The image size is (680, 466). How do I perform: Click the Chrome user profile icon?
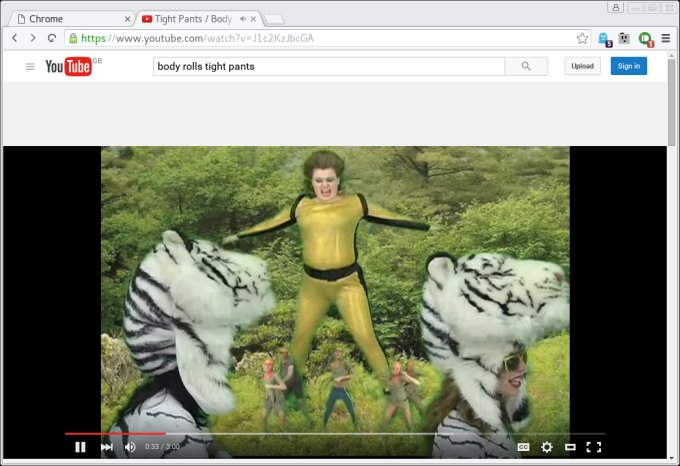click(x=615, y=7)
